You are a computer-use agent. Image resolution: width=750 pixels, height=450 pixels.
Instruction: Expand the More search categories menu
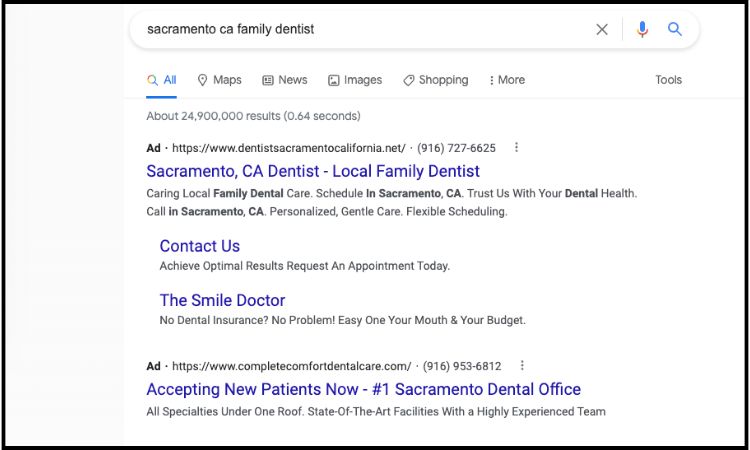507,80
